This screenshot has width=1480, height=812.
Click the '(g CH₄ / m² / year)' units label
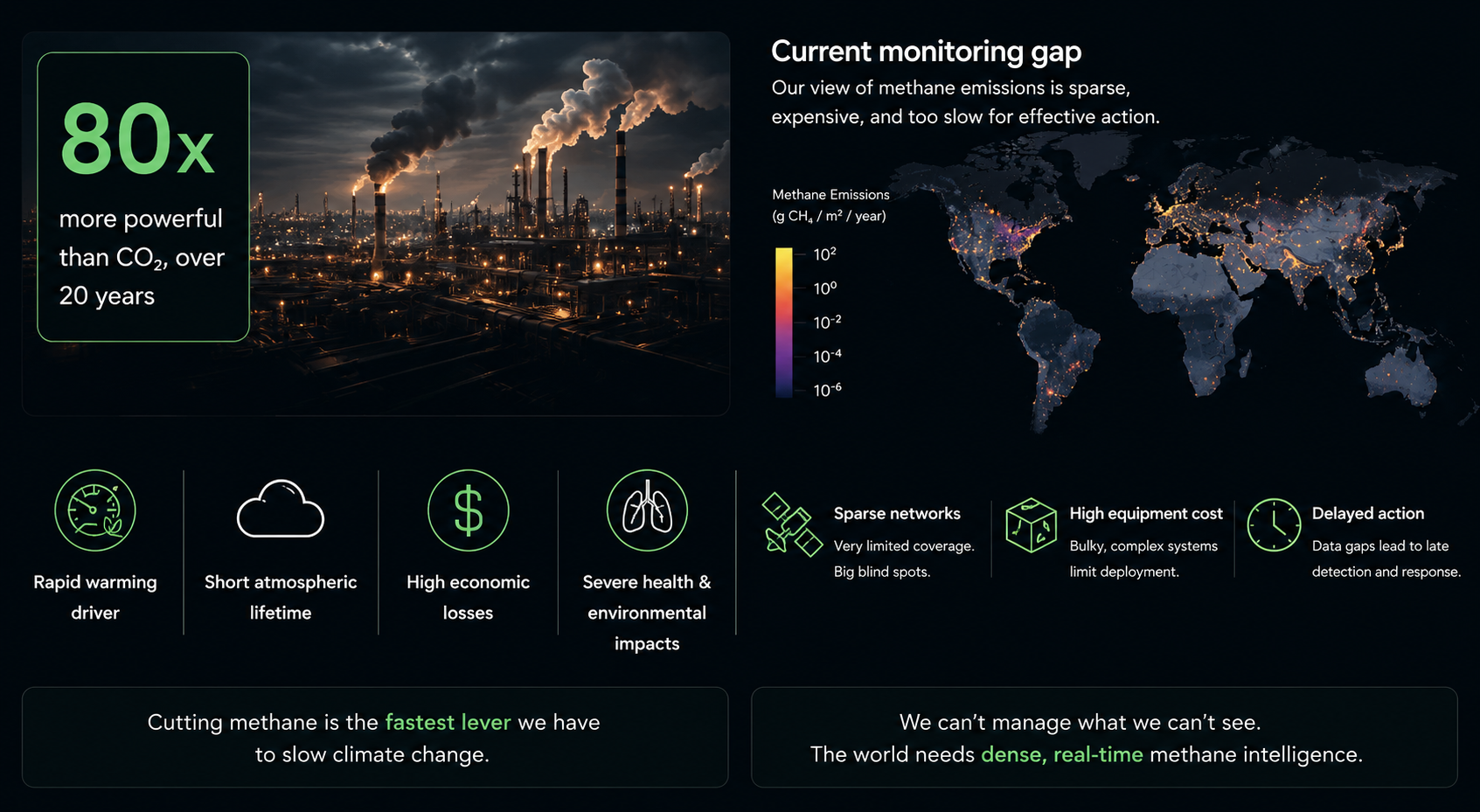coord(829,216)
